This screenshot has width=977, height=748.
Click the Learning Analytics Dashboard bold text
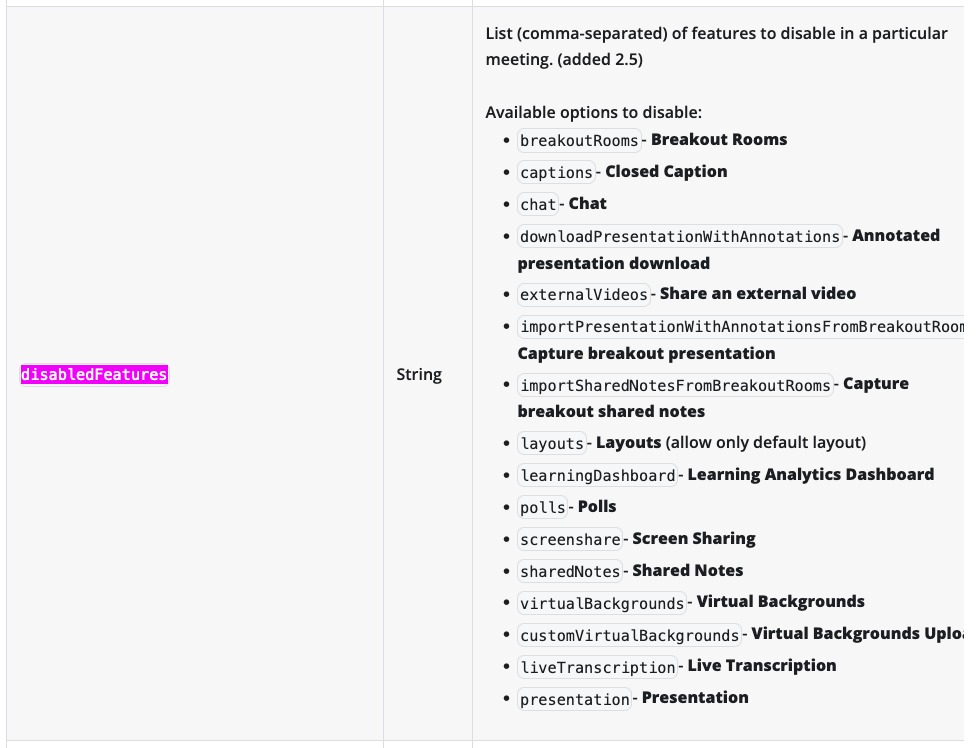811,474
